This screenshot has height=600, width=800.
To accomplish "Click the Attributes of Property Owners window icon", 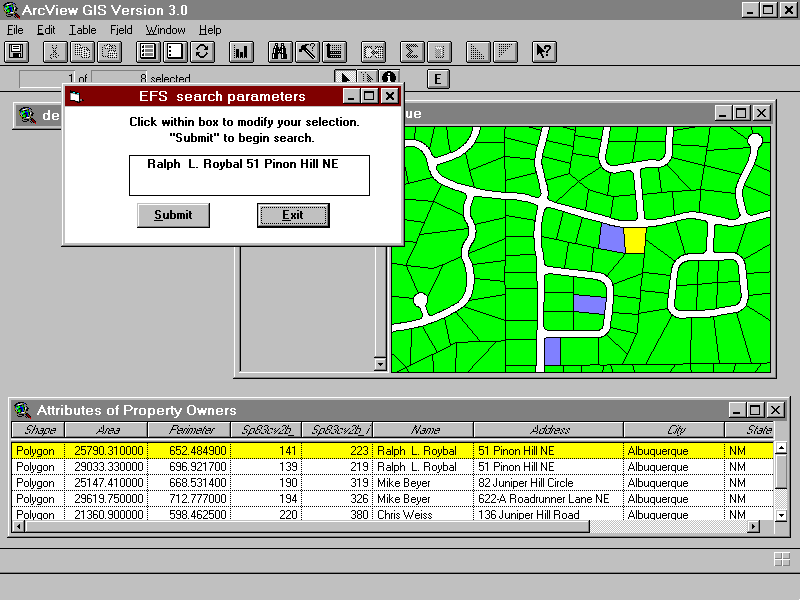I will (22, 410).
